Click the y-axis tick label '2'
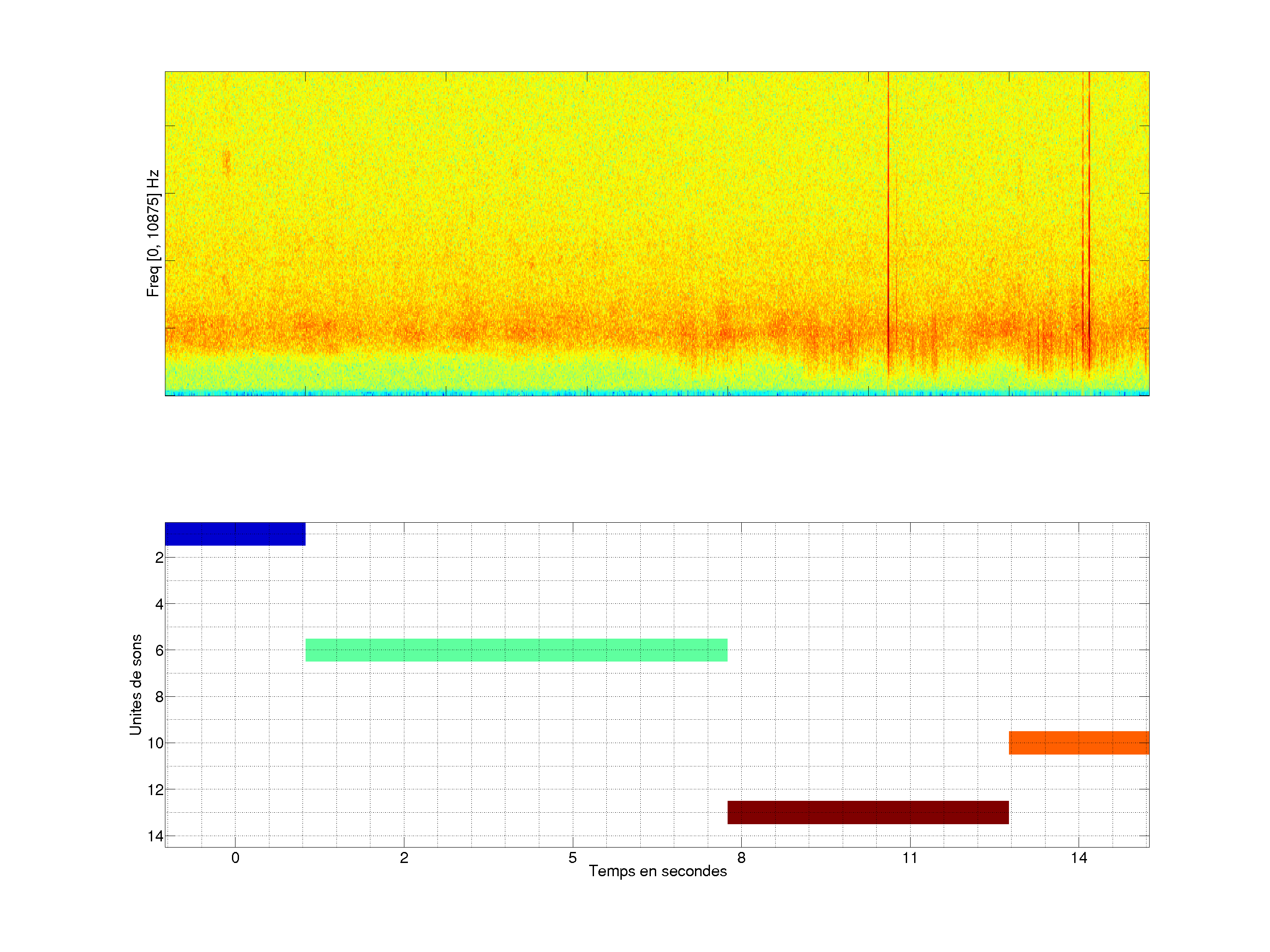 (x=159, y=558)
